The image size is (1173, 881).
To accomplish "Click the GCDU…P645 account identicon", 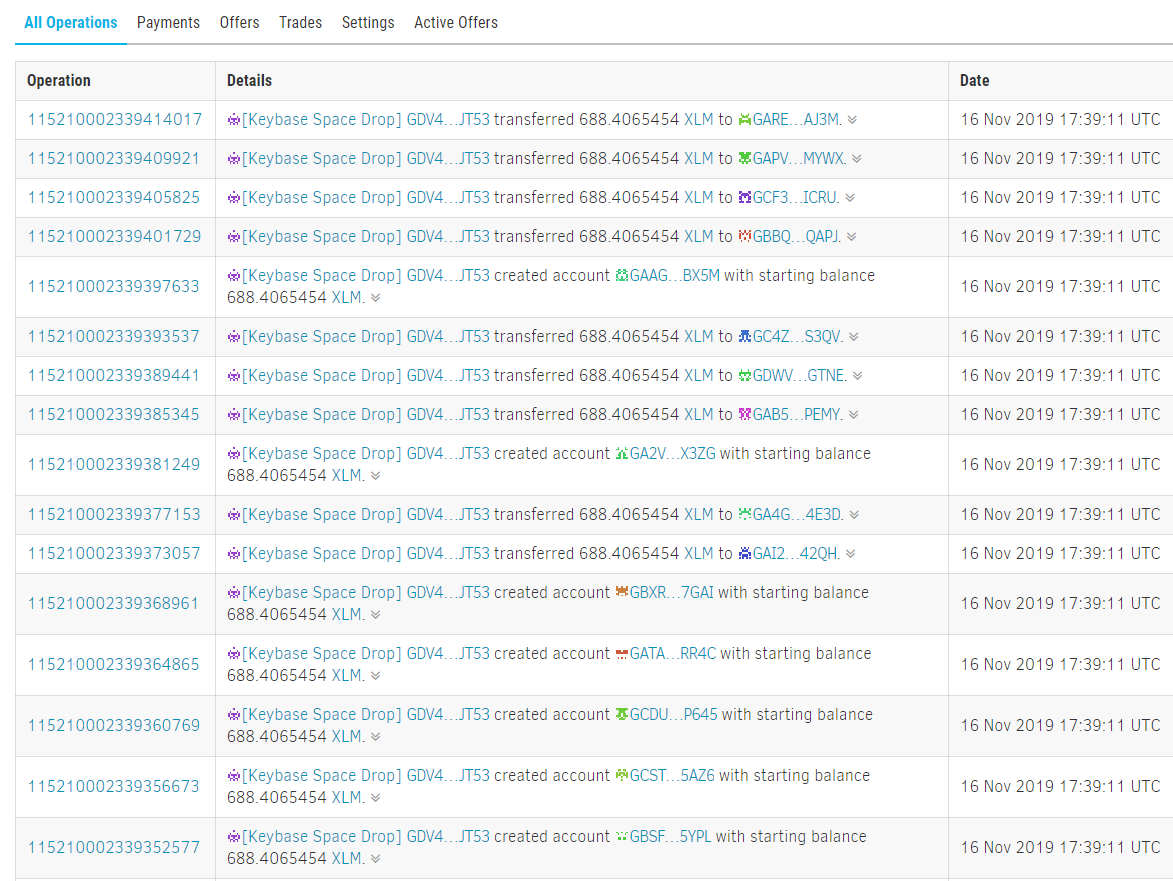I will pos(622,714).
